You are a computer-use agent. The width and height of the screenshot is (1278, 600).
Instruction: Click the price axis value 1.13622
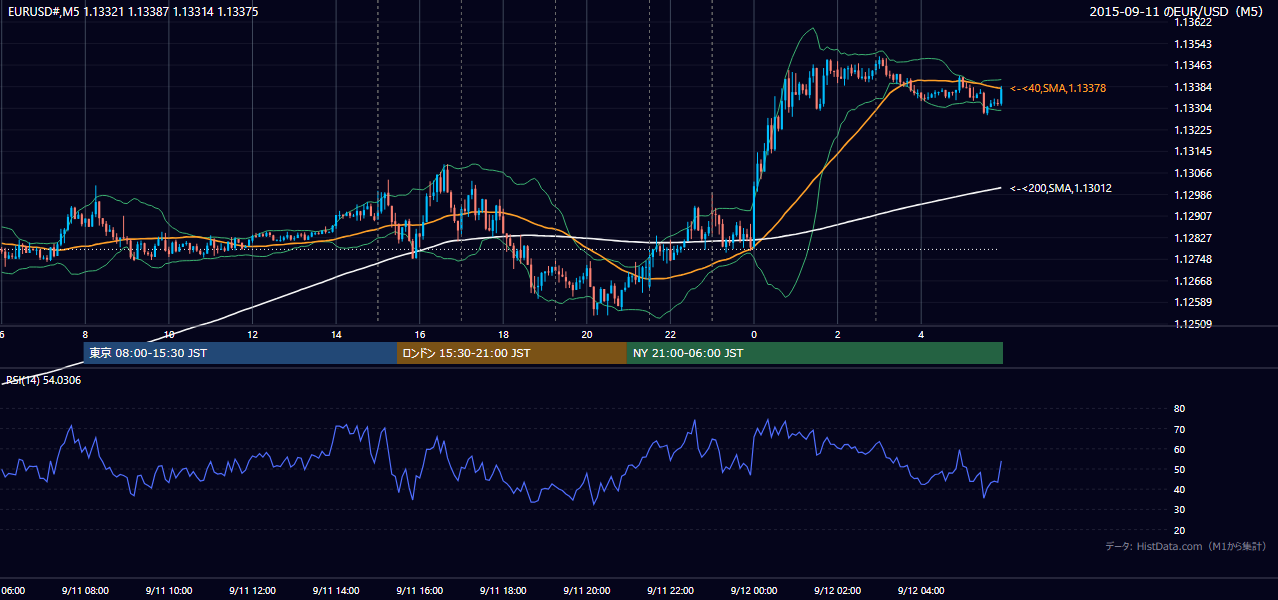1194,22
